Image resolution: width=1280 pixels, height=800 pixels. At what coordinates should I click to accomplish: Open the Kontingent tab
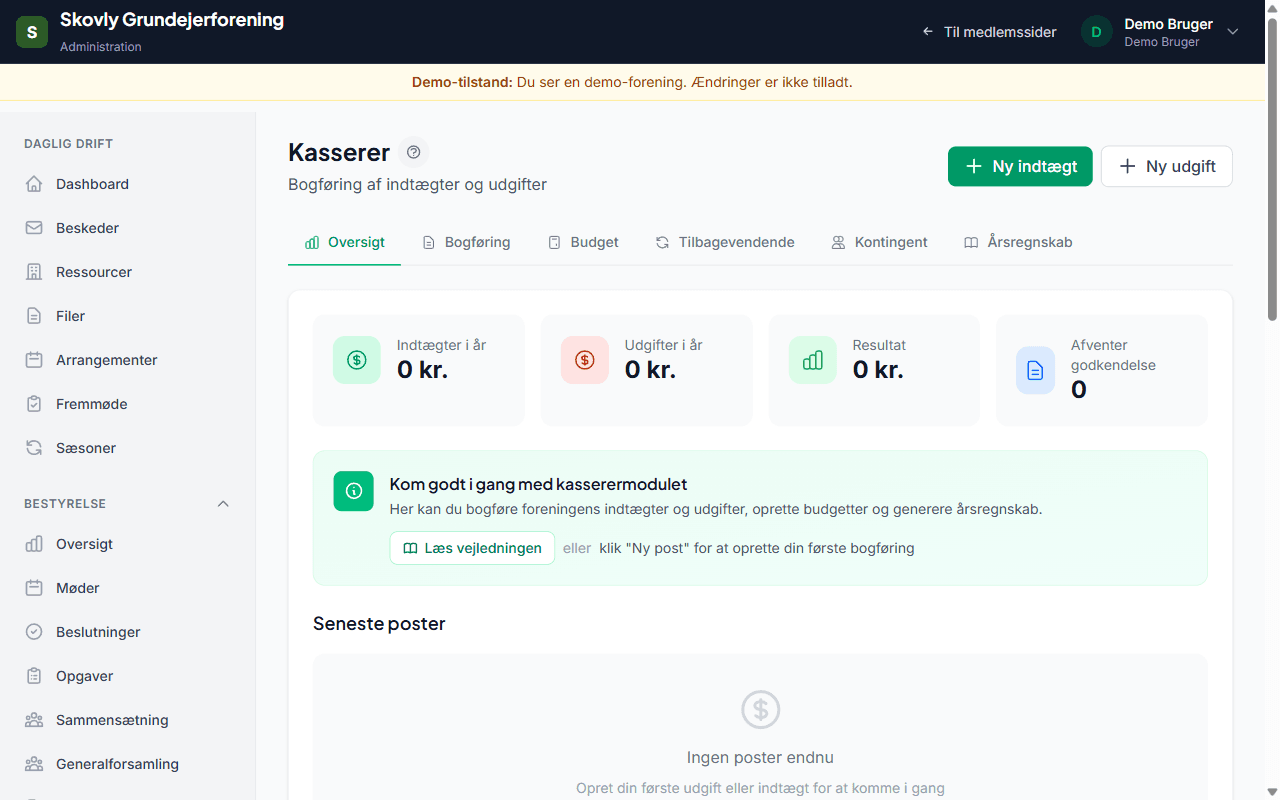(x=879, y=242)
